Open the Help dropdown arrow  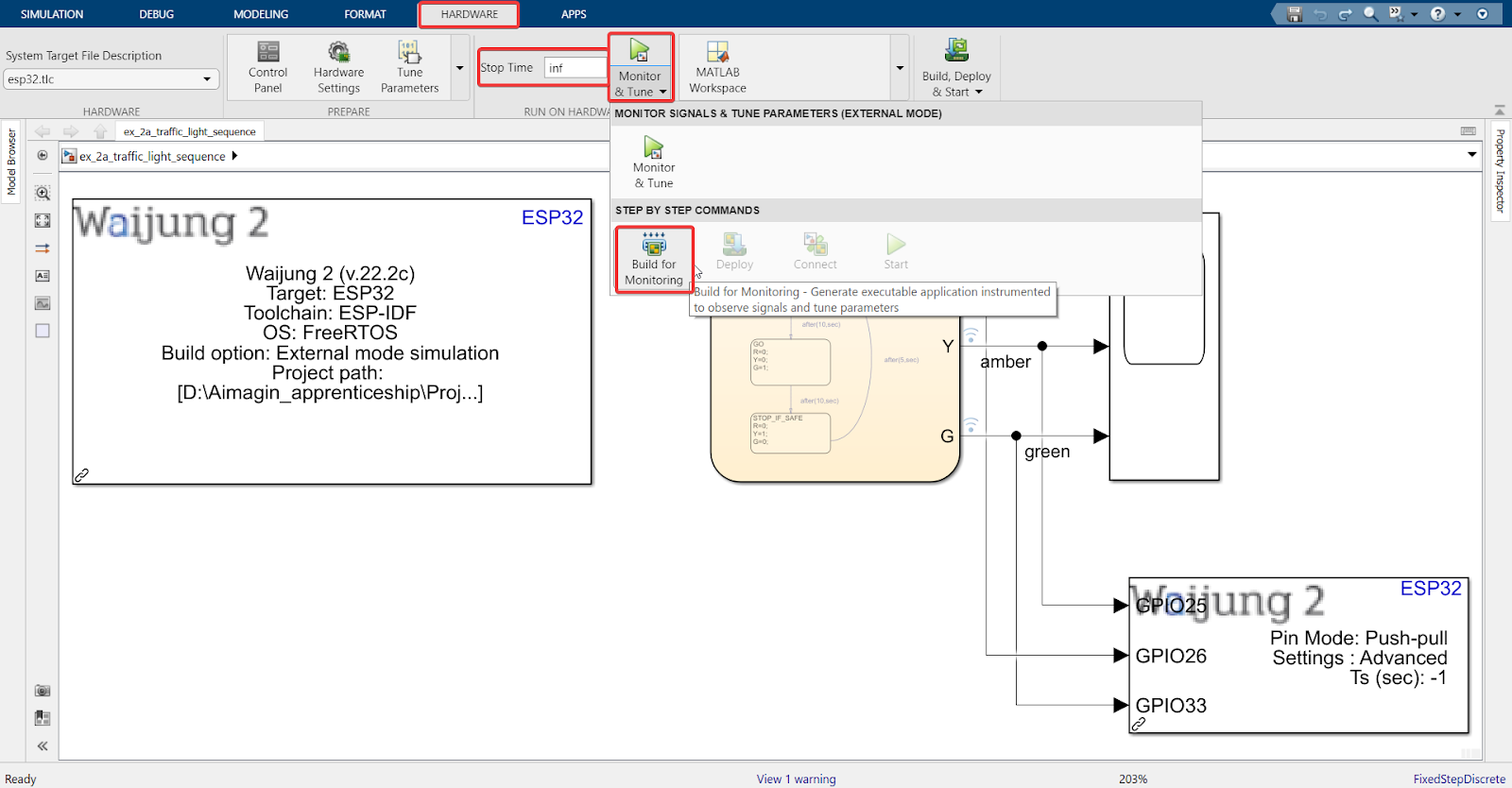click(x=1457, y=14)
